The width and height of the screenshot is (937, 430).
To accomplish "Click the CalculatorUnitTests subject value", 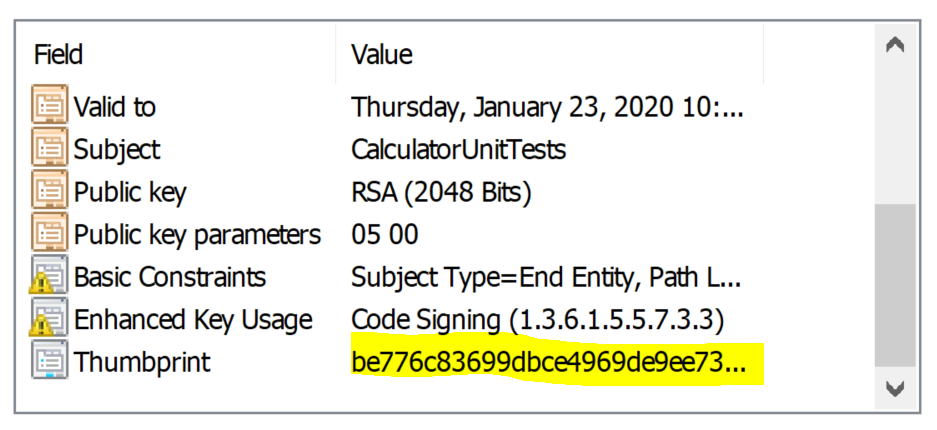I will coord(458,149).
